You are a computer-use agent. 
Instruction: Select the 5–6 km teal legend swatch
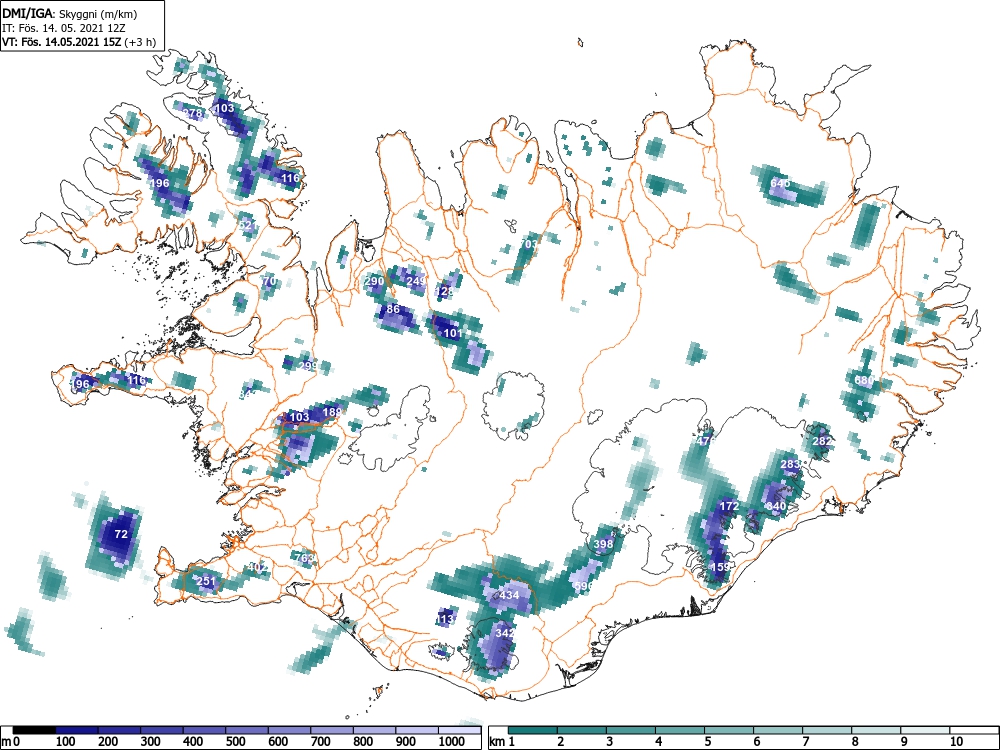point(729,730)
